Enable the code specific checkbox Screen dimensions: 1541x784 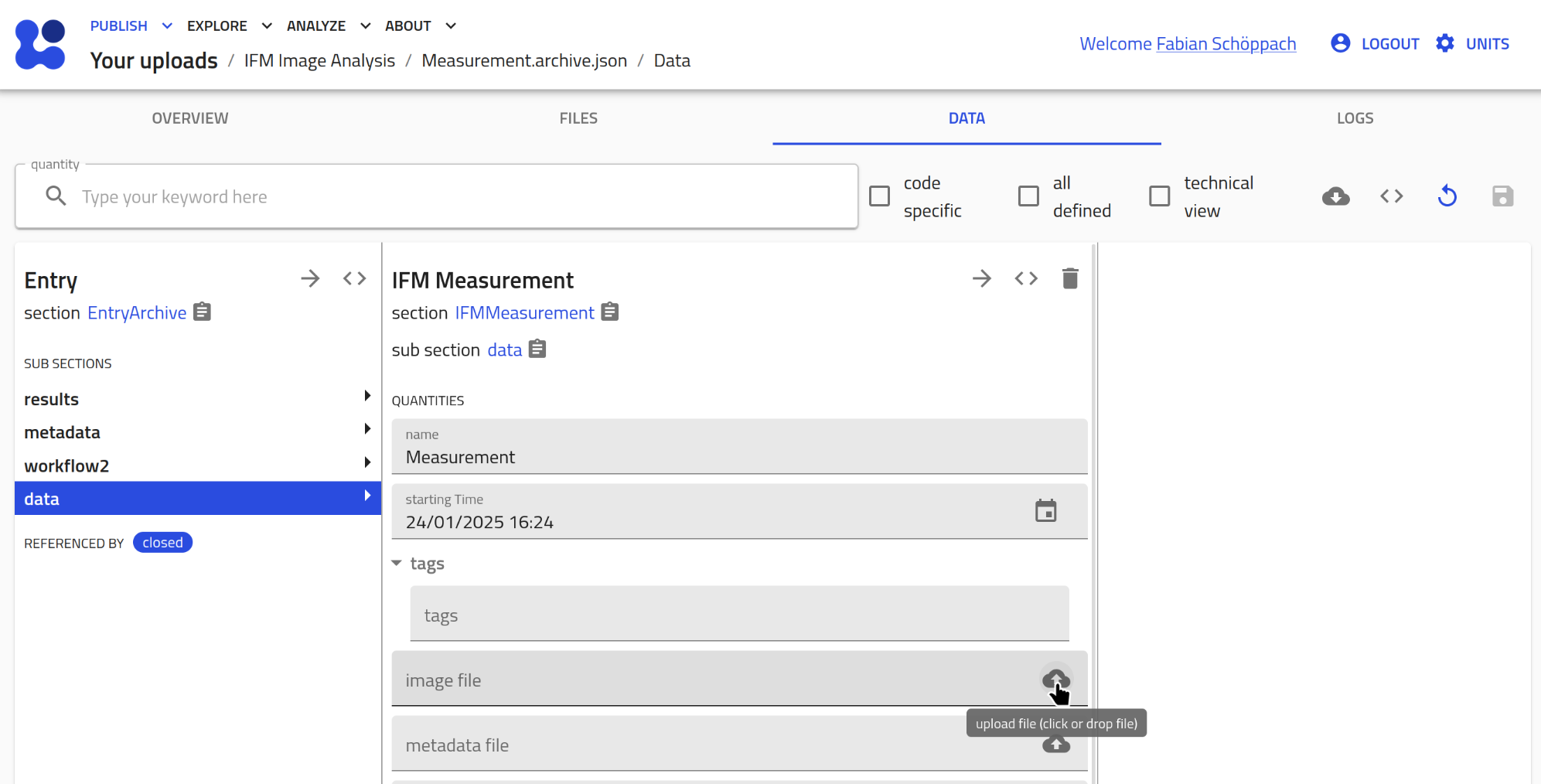point(879,196)
